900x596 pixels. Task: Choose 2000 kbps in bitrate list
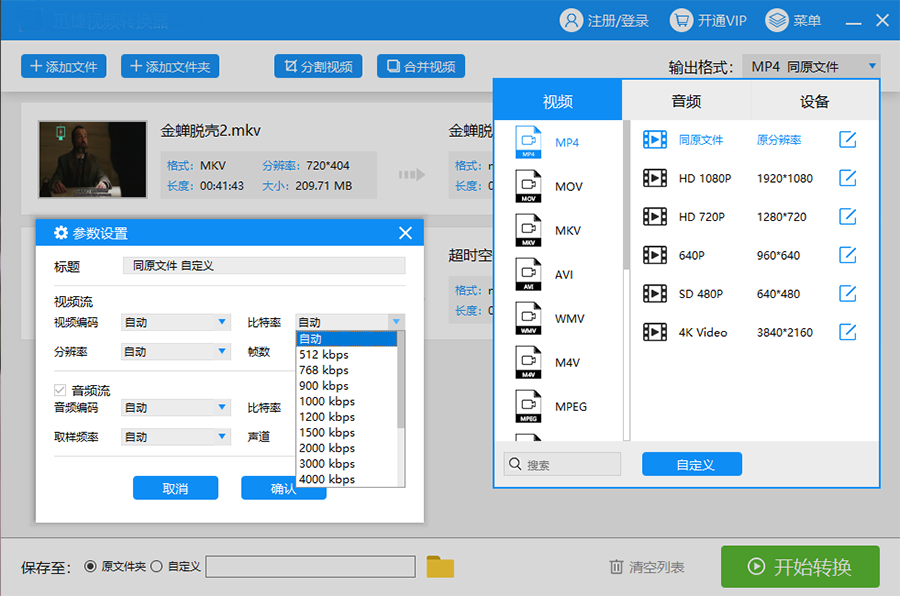tap(347, 448)
